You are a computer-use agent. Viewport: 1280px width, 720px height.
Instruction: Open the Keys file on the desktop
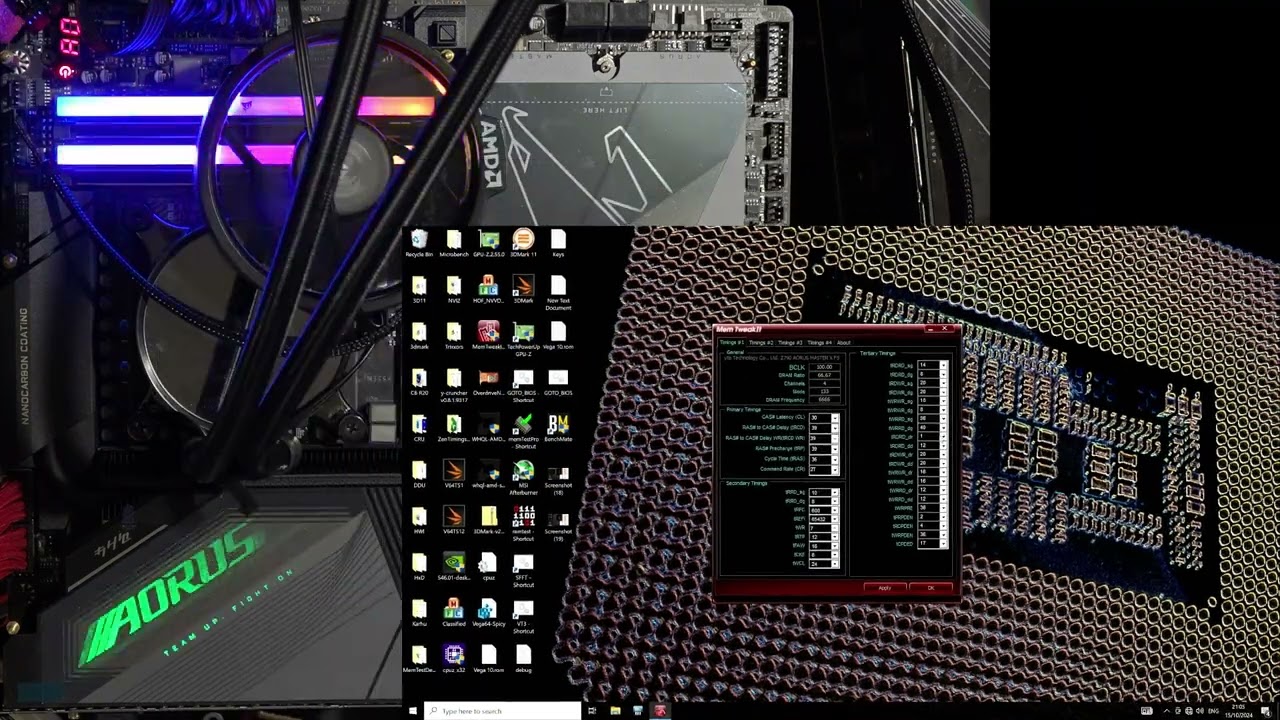(558, 243)
